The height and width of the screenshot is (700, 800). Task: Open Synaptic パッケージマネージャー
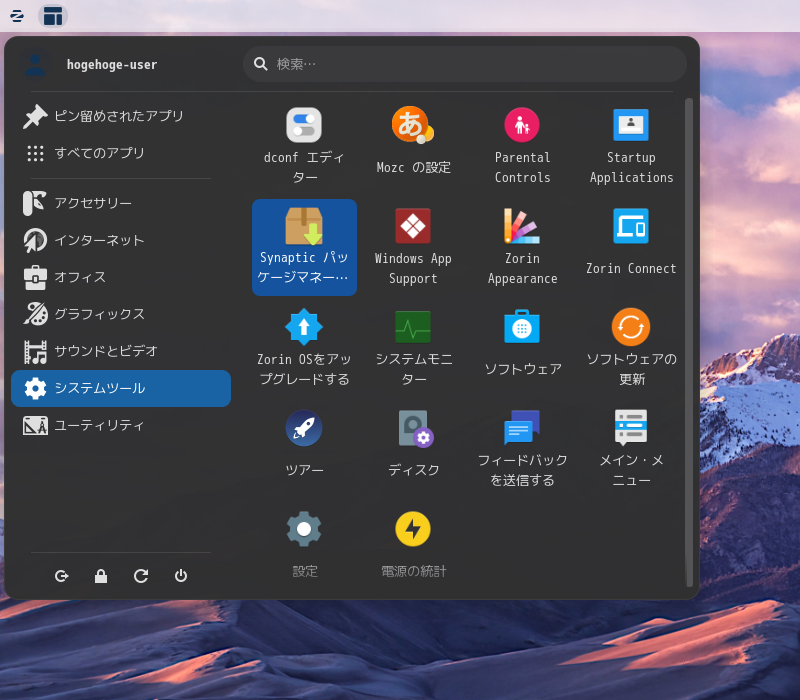click(304, 247)
